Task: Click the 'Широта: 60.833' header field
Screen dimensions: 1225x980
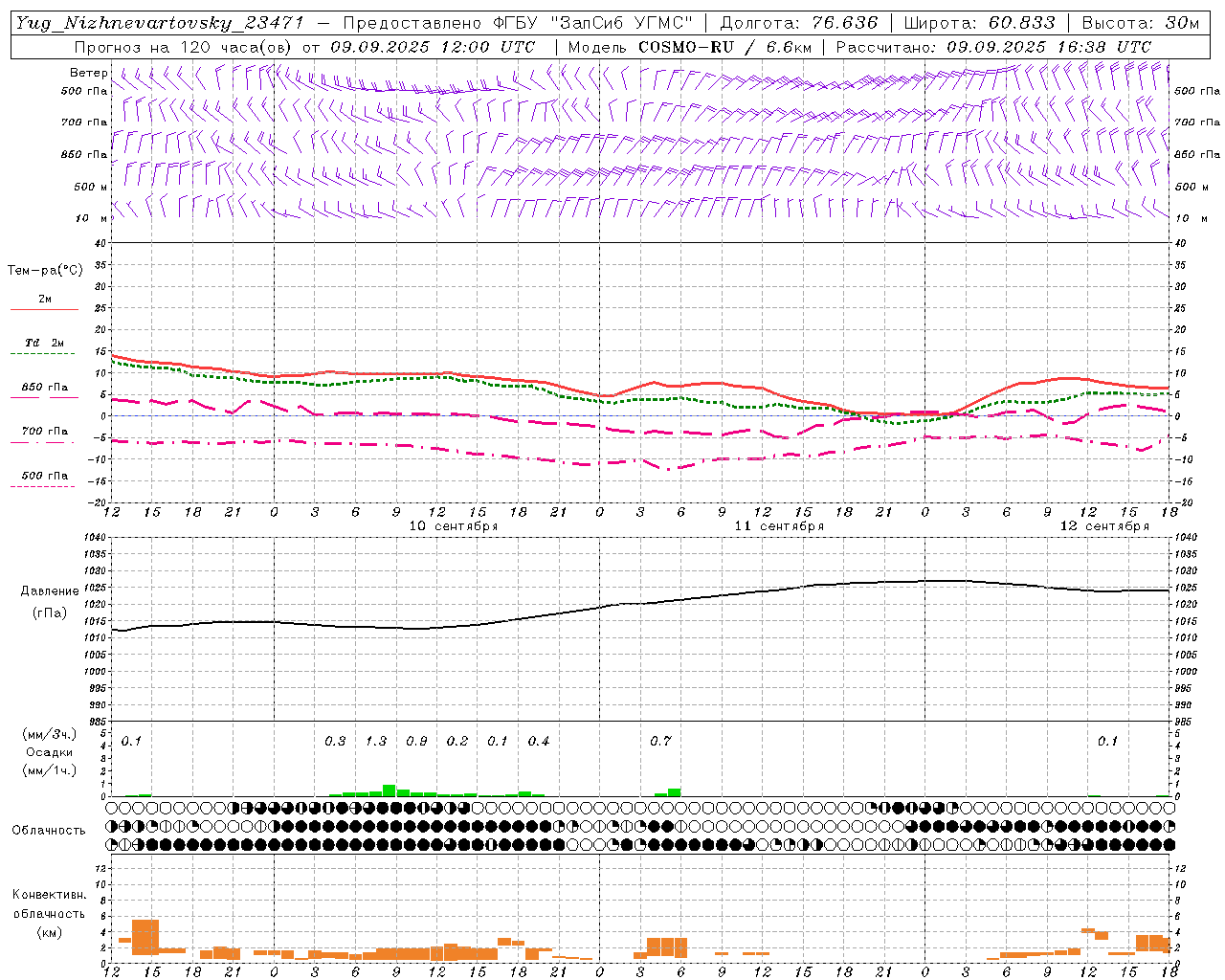Action: 979,23
